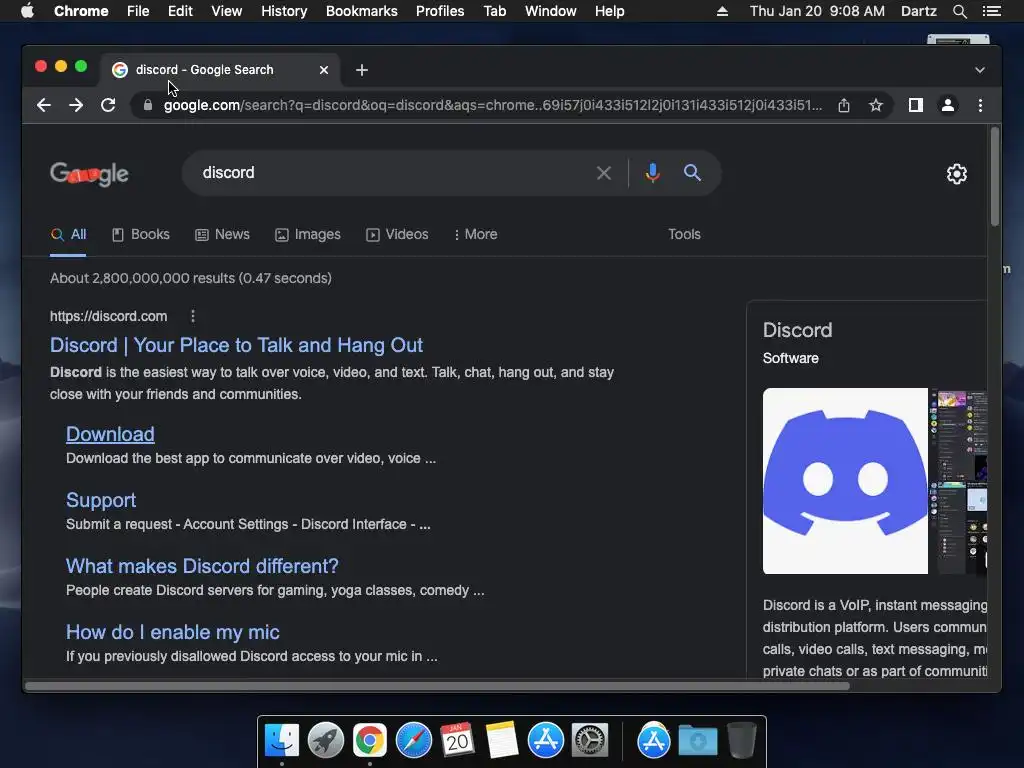The image size is (1024, 768).
Task: Bookmark this page with the star icon
Action: click(876, 105)
